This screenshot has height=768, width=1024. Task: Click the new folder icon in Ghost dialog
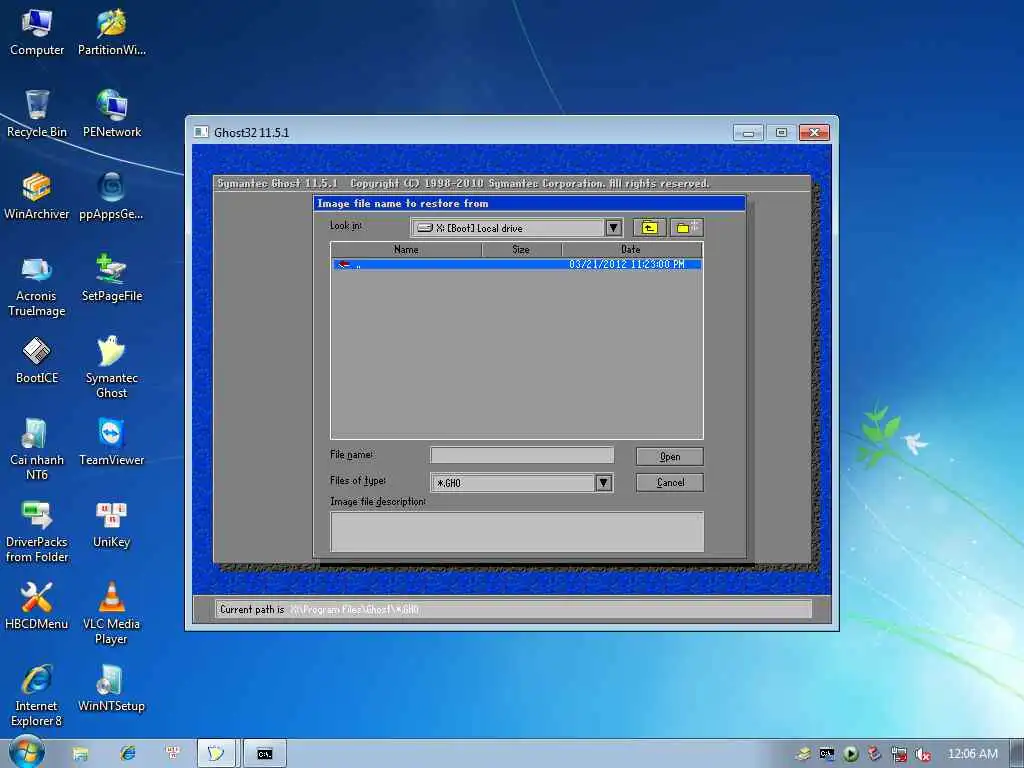686,227
